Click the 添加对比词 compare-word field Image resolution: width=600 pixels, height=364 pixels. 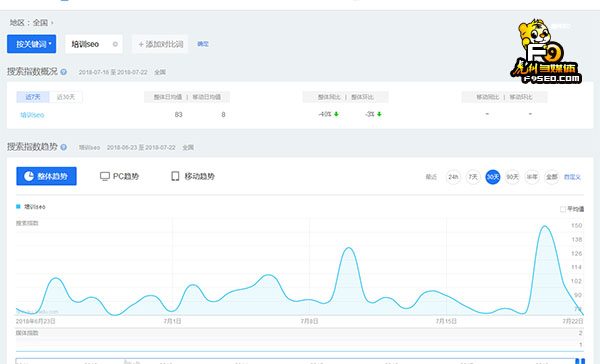pos(160,44)
